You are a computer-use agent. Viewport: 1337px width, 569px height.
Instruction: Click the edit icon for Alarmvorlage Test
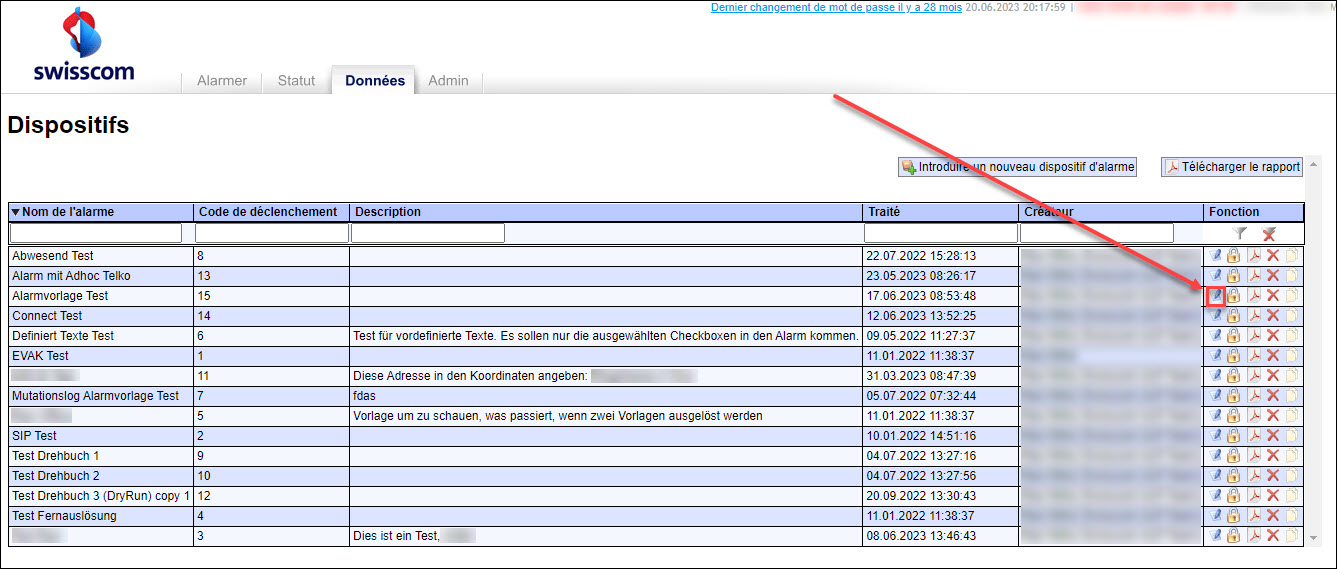tap(1216, 296)
